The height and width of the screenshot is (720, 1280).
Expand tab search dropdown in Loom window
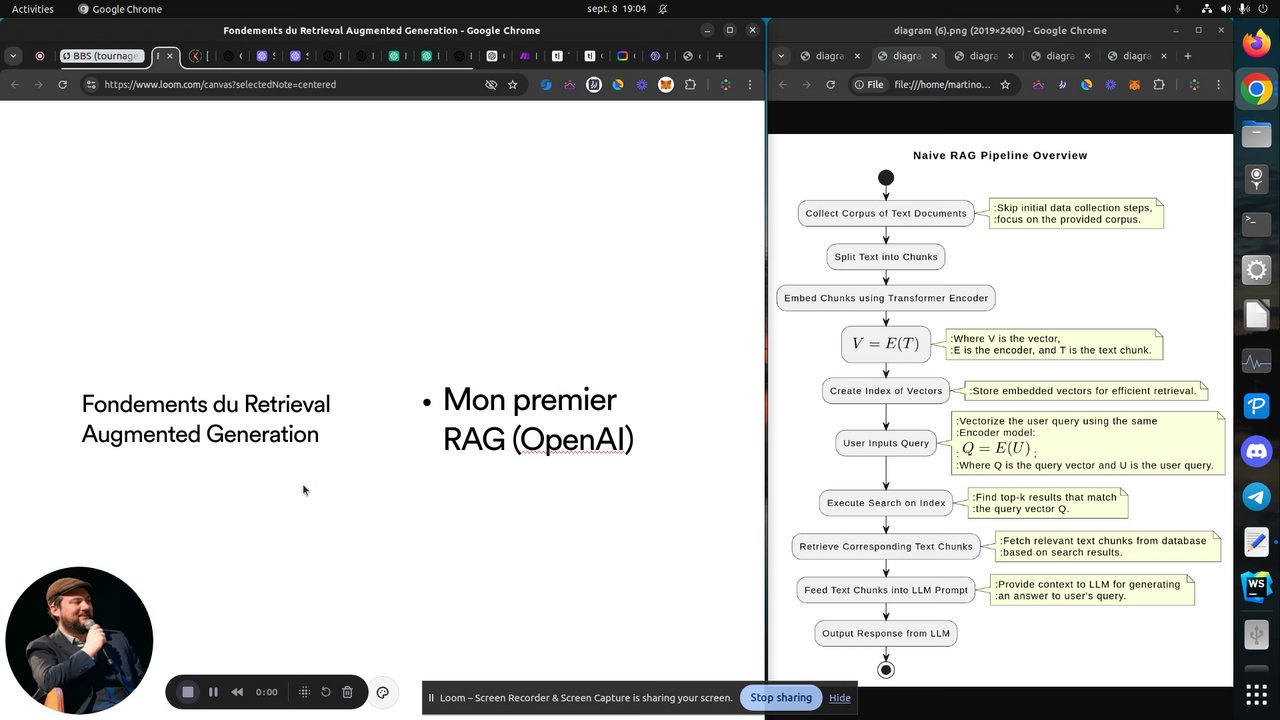pyautogui.click(x=14, y=56)
